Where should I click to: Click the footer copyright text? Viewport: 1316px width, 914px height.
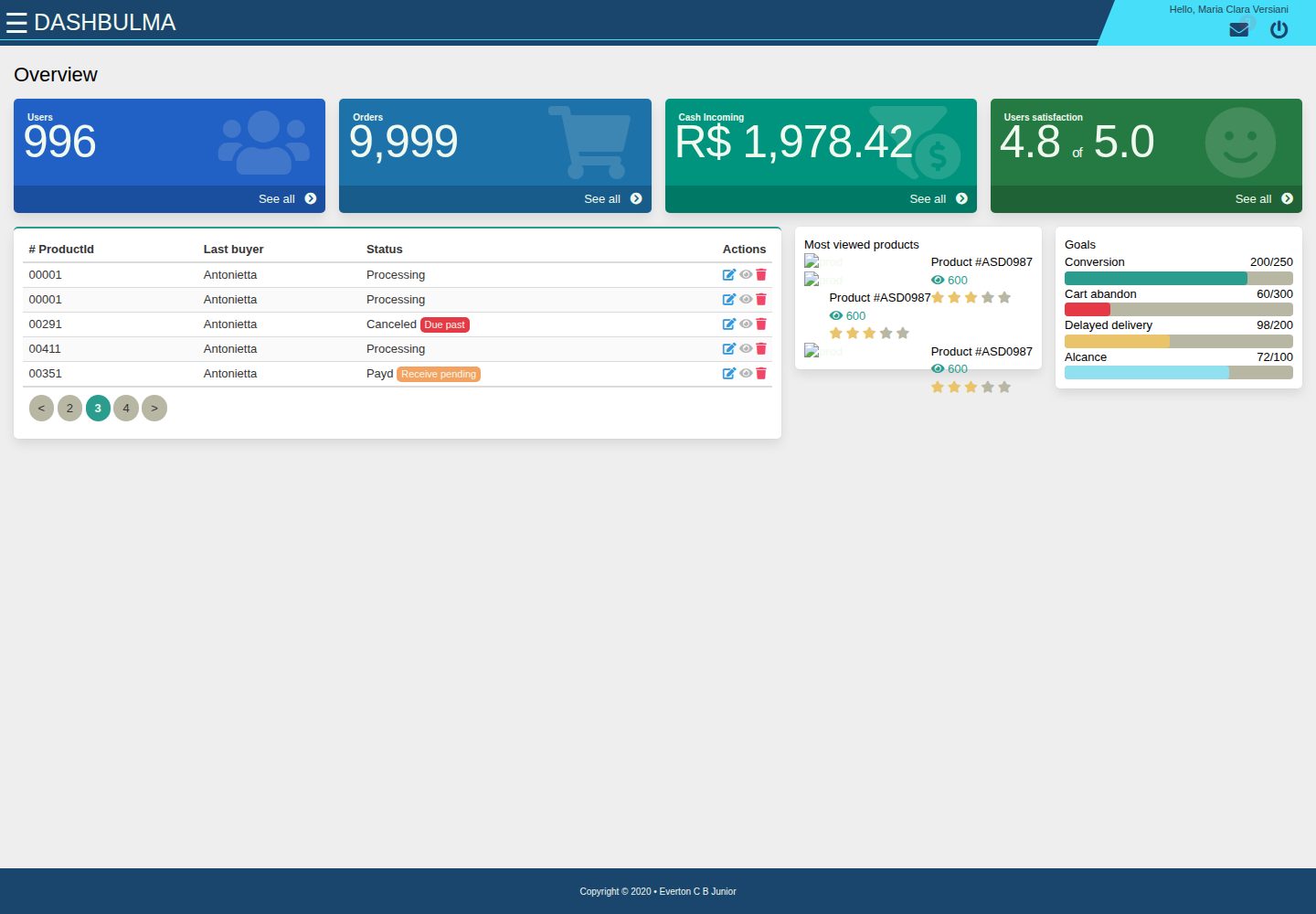658,891
